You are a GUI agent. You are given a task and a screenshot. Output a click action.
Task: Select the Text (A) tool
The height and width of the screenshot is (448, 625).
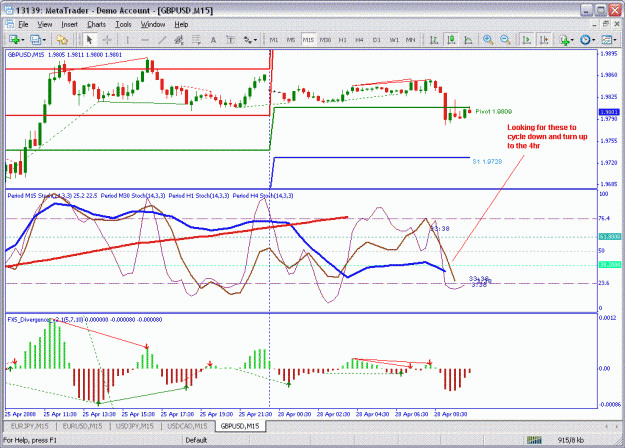point(213,39)
